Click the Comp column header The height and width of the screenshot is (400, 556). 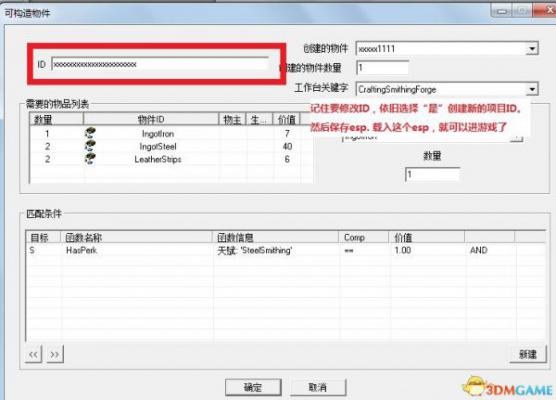coord(363,237)
